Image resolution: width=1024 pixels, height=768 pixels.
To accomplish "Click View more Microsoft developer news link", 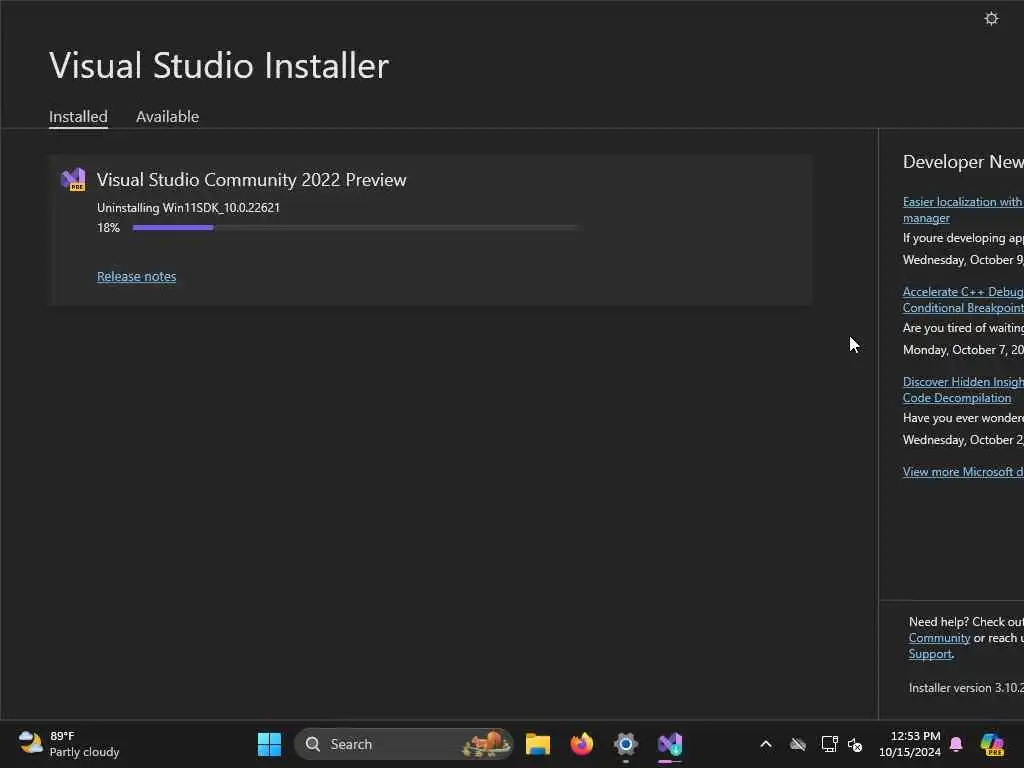I will (963, 472).
